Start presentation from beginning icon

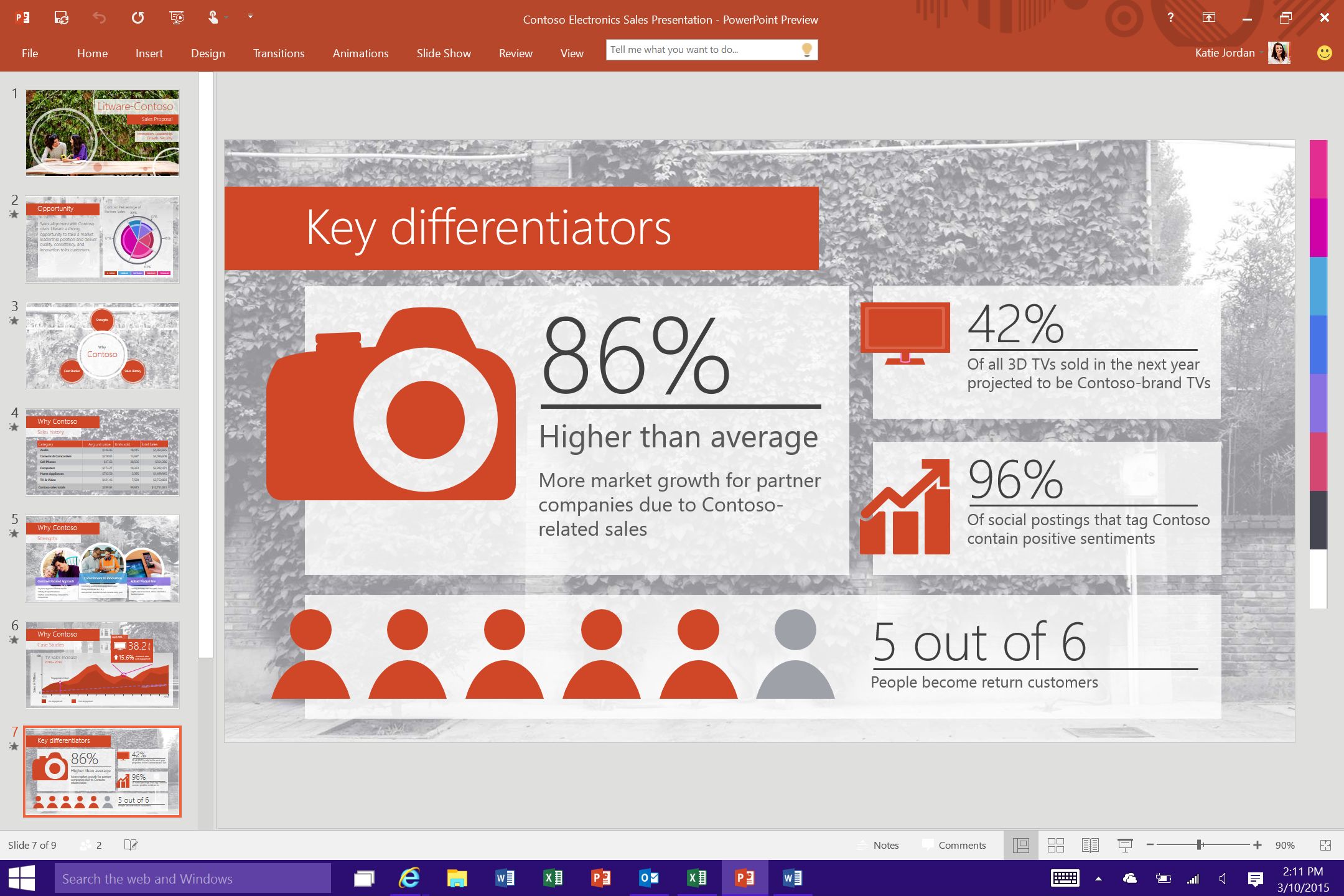(177, 17)
